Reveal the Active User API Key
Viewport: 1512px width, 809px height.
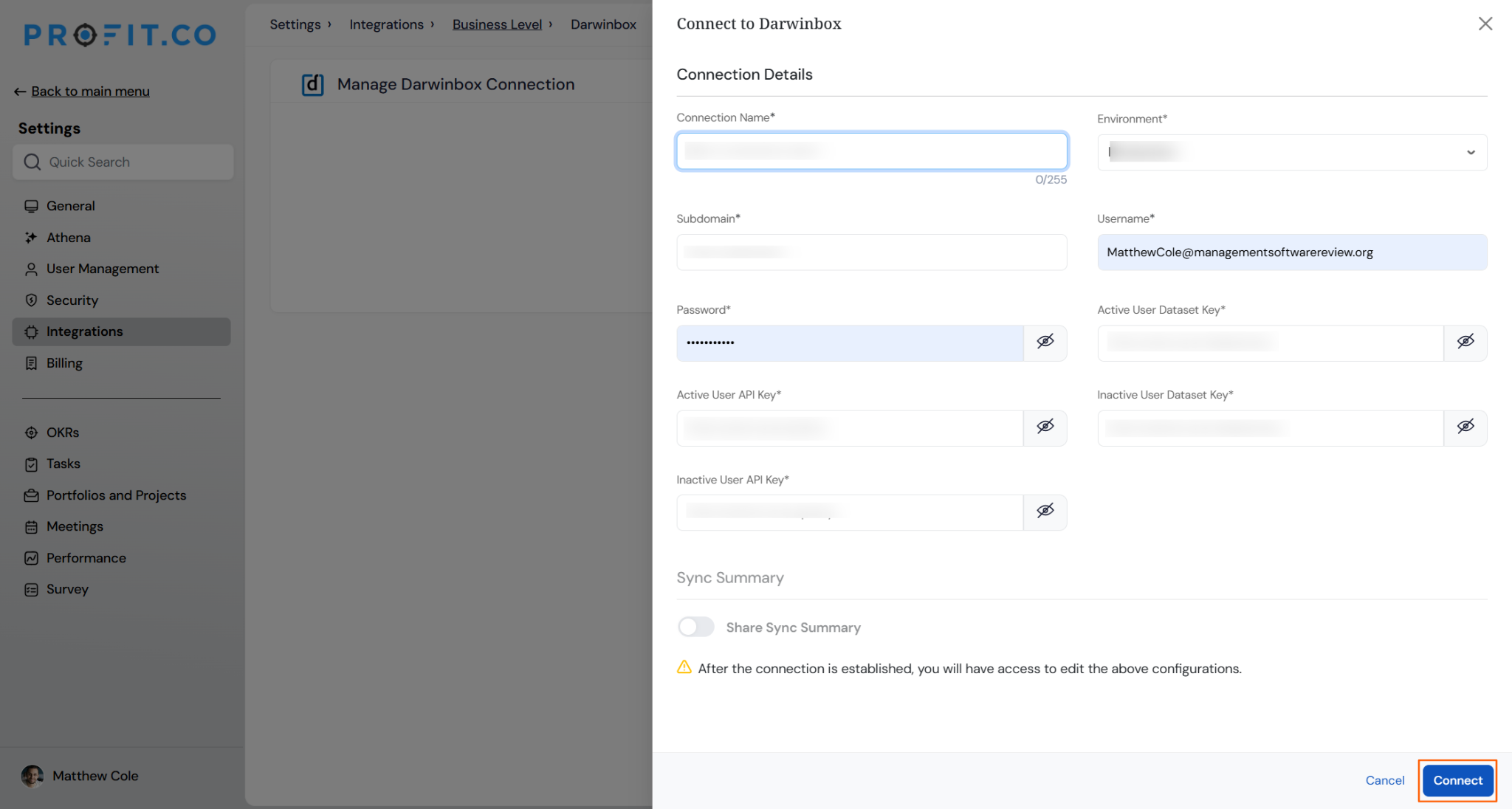pyautogui.click(x=1045, y=427)
